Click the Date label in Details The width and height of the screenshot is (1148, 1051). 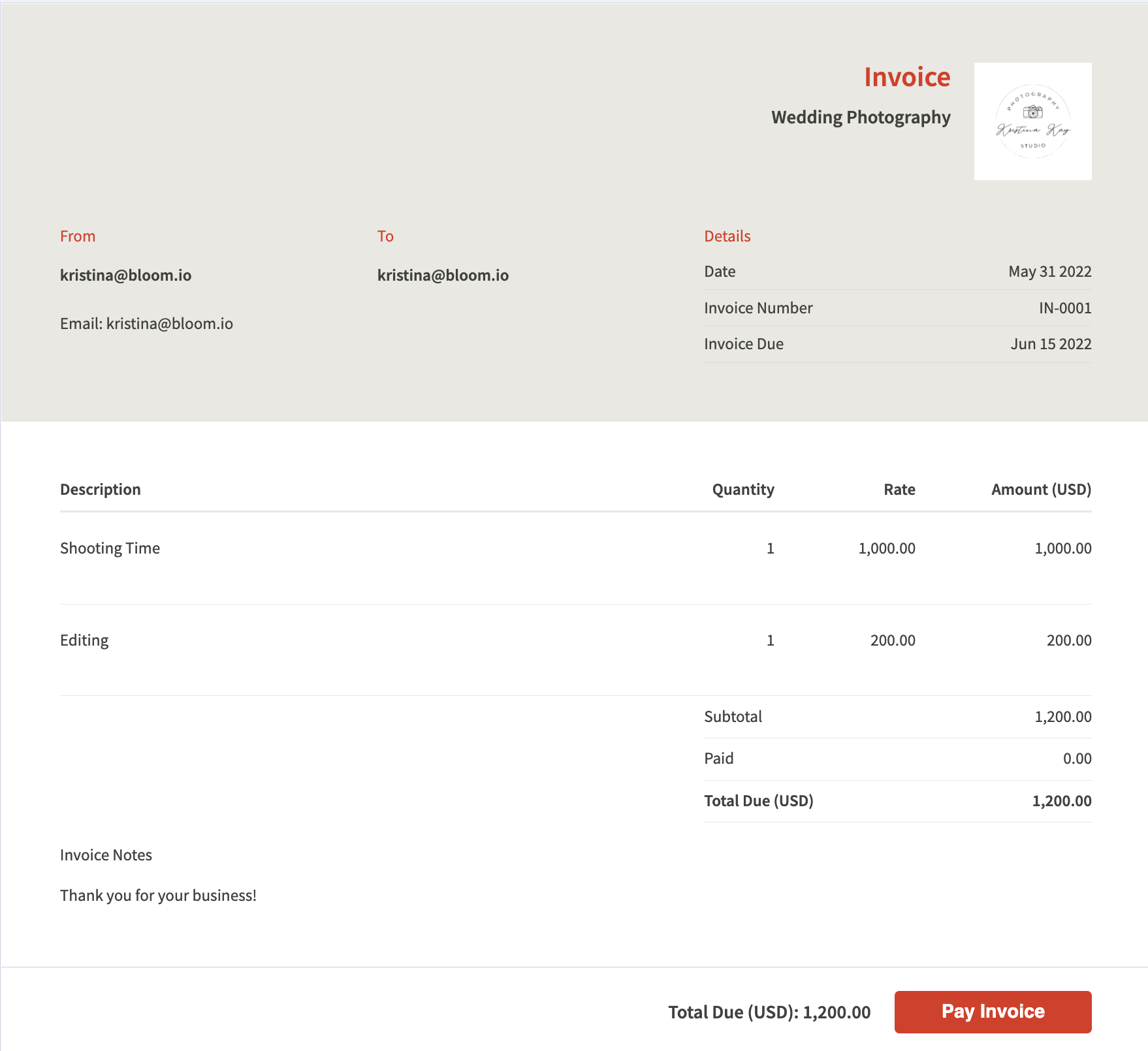pos(720,272)
